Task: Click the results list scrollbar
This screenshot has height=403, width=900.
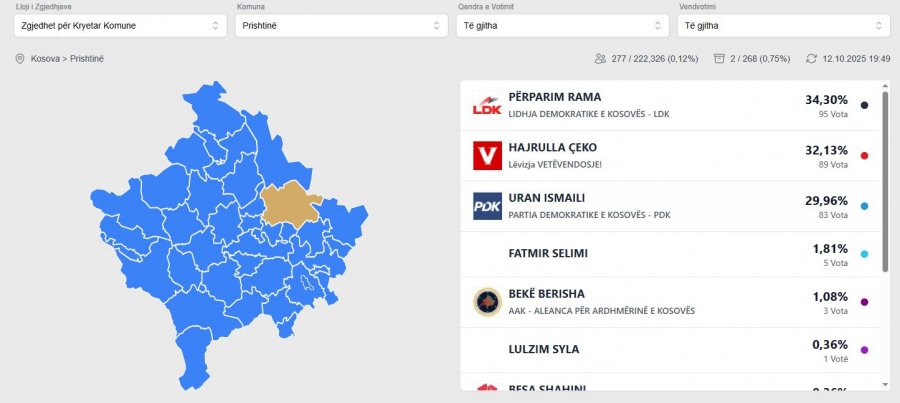Action: pos(885,180)
